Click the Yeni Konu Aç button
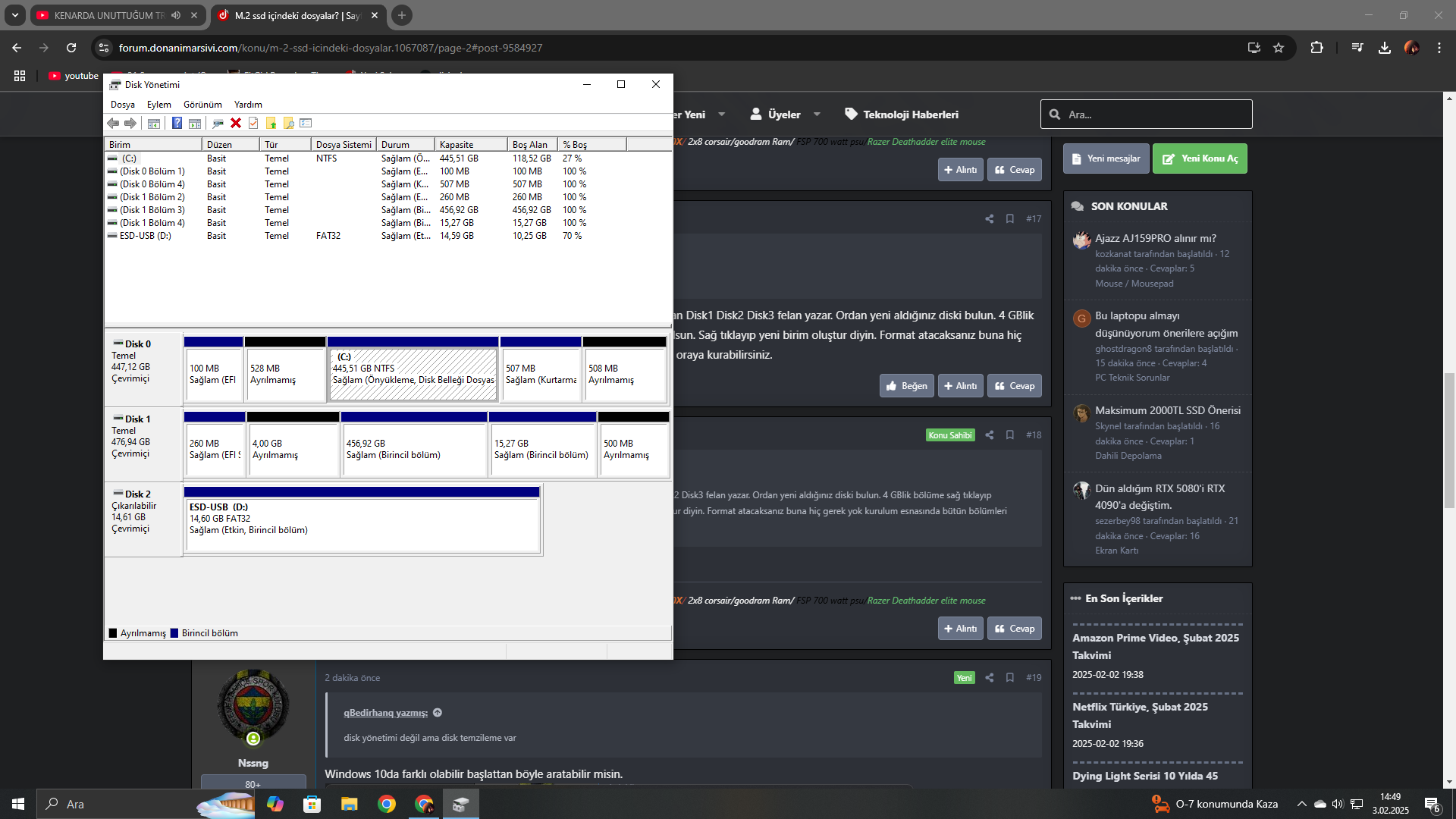Viewport: 1456px width, 819px height. click(1200, 158)
